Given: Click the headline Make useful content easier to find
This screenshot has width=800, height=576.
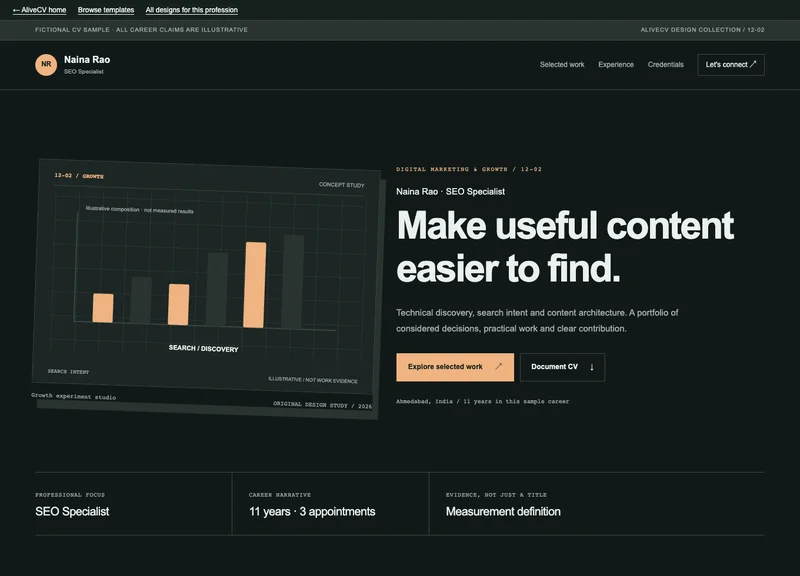Looking at the screenshot, I should [x=565, y=247].
